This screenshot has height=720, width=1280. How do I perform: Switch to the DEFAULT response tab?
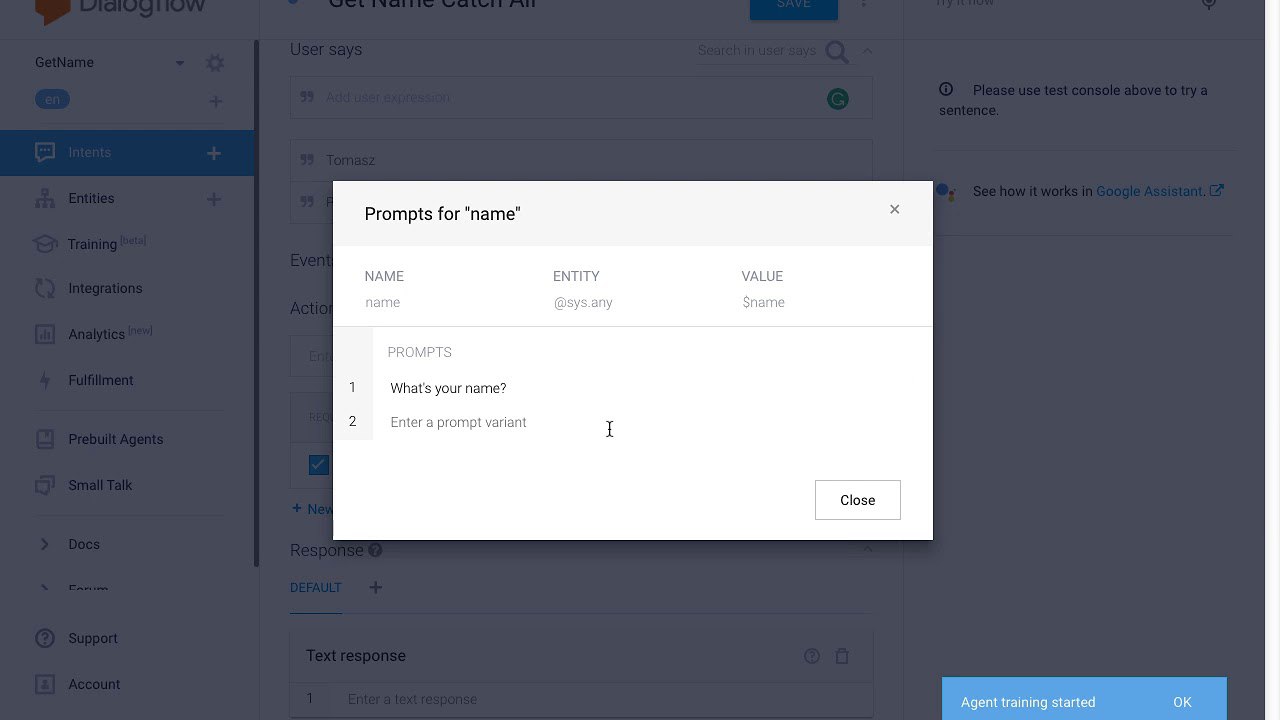tap(316, 588)
